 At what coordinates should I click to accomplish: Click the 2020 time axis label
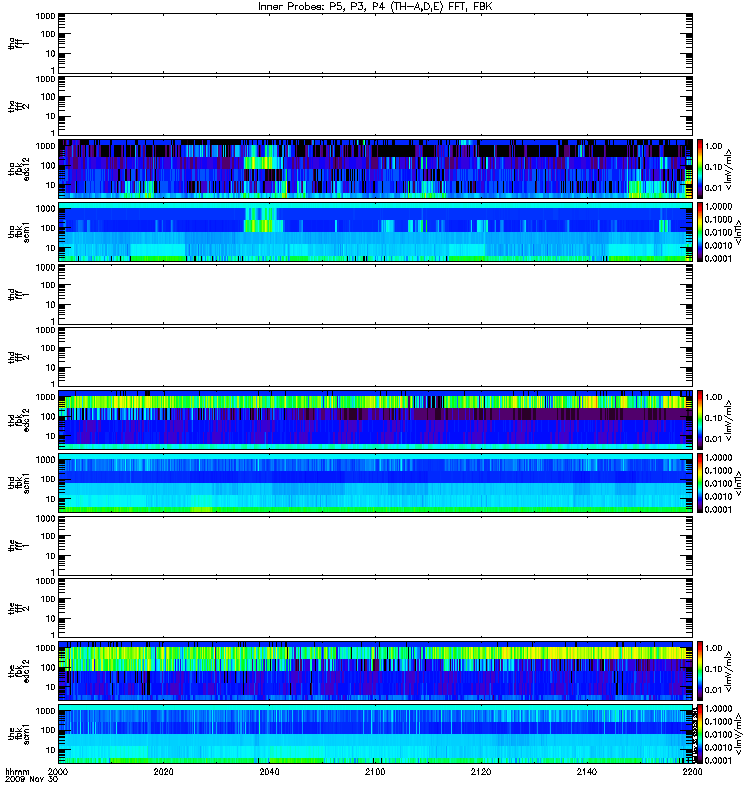click(x=163, y=771)
